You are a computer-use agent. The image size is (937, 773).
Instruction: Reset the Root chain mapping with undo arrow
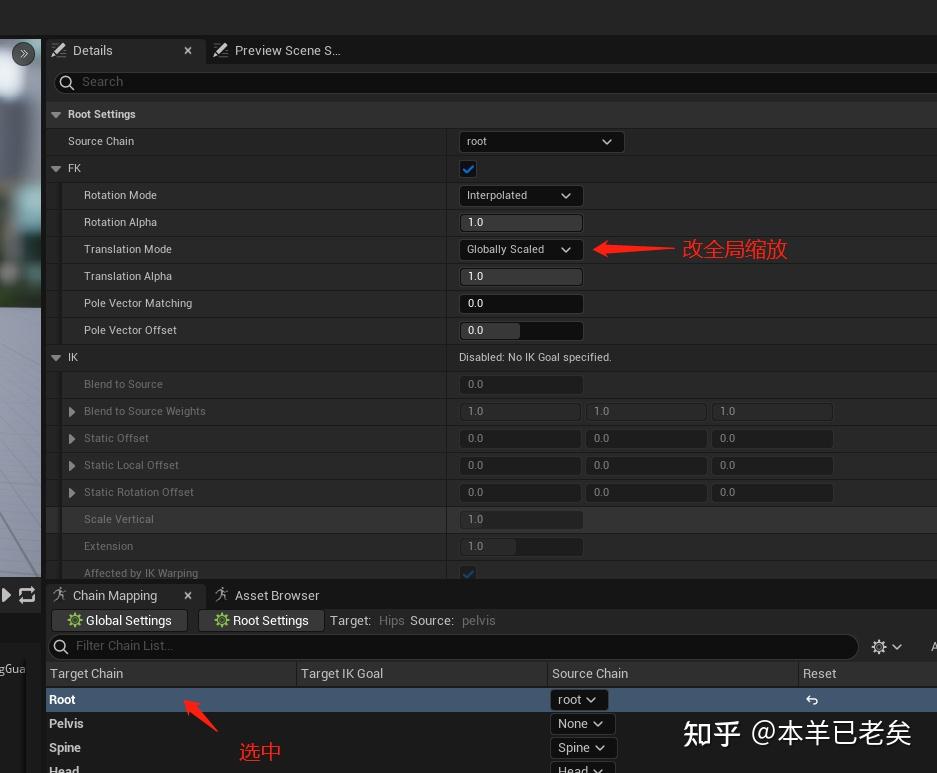[812, 699]
